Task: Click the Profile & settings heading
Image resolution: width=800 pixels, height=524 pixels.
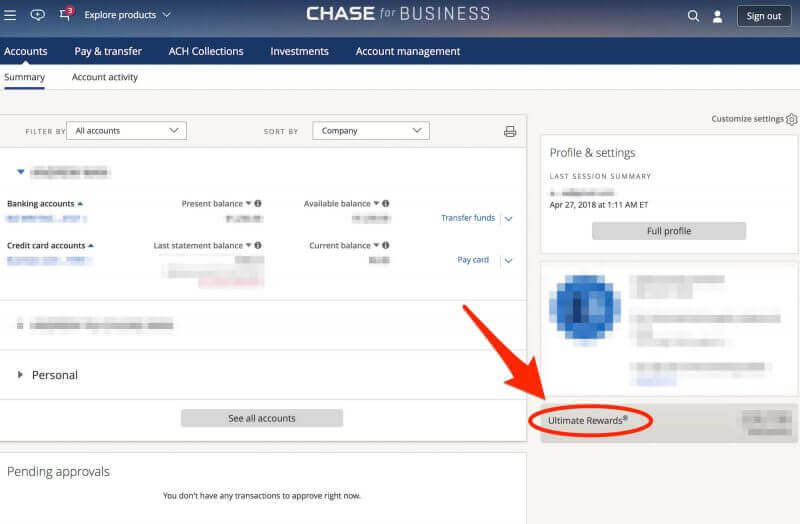Action: 592,153
